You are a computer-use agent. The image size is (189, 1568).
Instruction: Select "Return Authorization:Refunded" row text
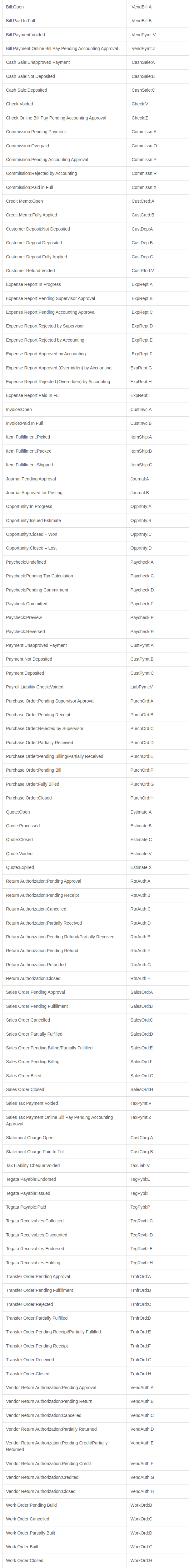pos(36,965)
